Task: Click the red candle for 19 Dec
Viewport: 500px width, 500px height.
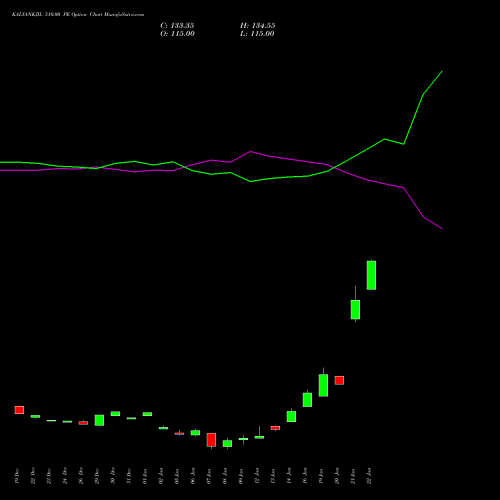Action: (x=19, y=410)
